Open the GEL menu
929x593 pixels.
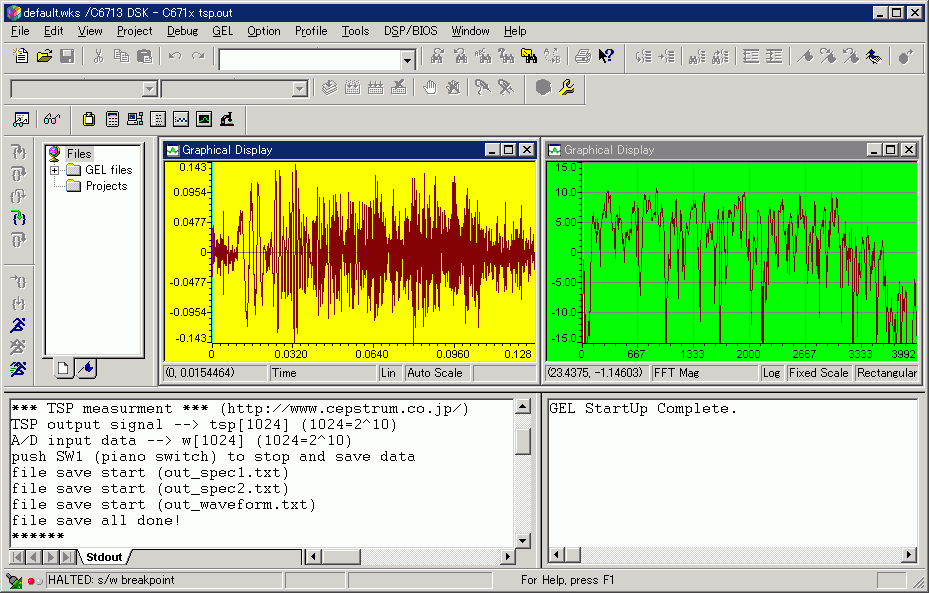(x=223, y=31)
